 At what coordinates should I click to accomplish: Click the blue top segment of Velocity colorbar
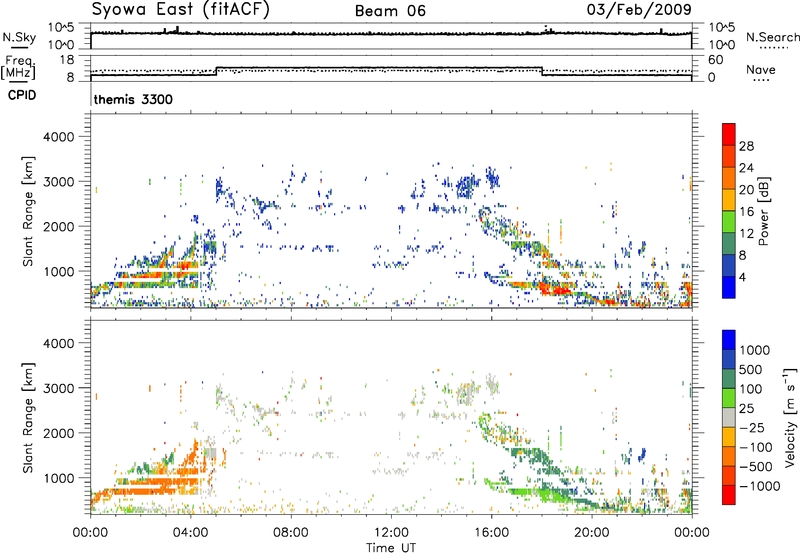coord(729,340)
